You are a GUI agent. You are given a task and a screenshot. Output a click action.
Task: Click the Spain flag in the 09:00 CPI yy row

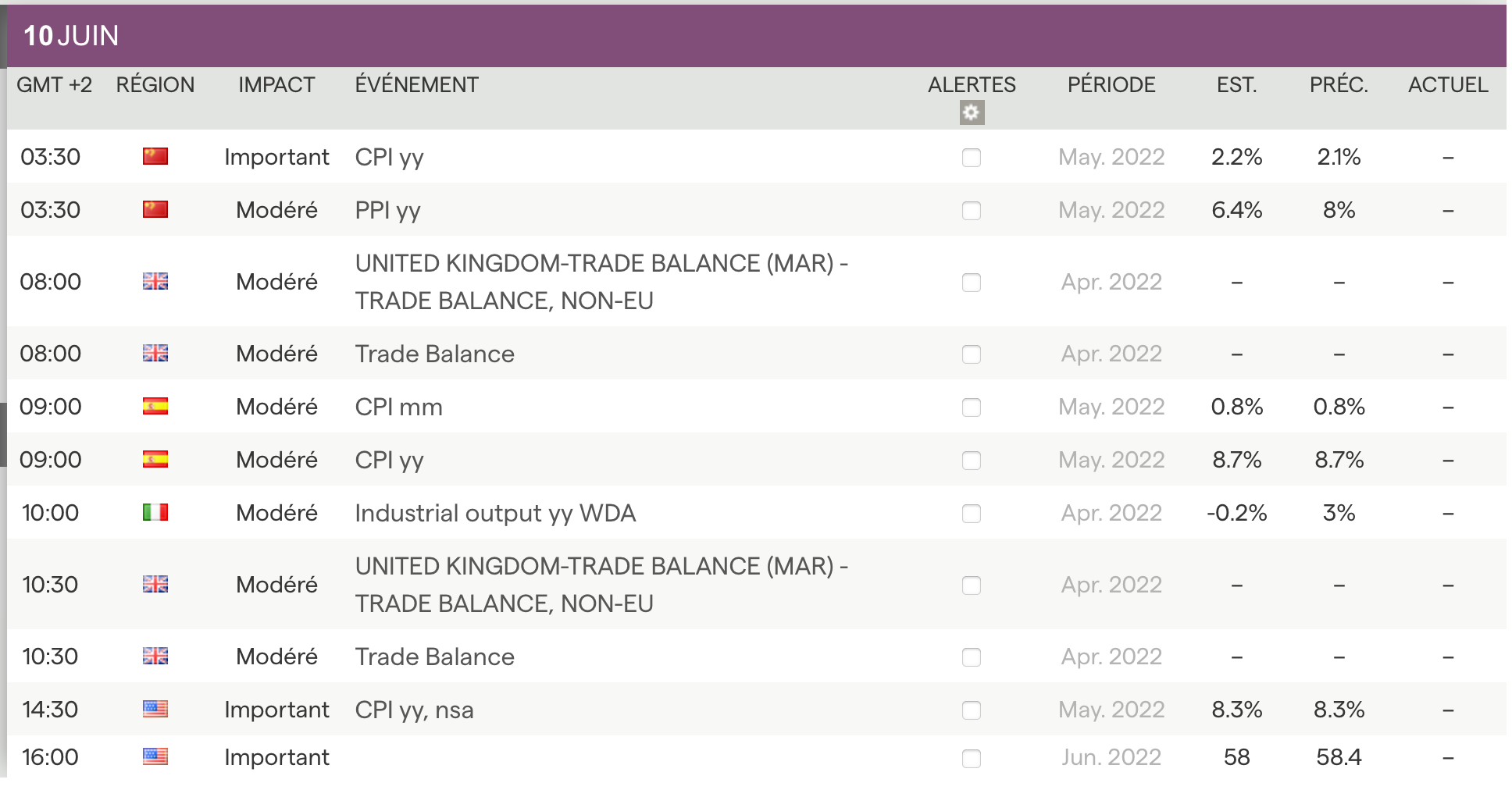coord(155,459)
